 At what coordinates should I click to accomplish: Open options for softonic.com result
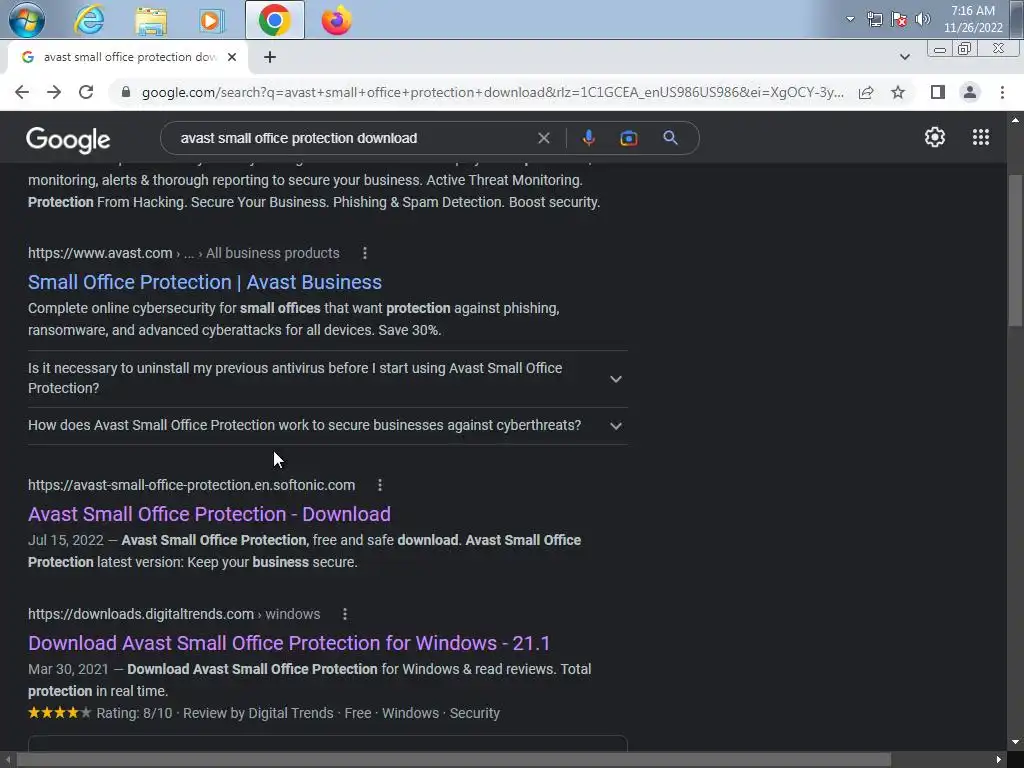[x=379, y=485]
